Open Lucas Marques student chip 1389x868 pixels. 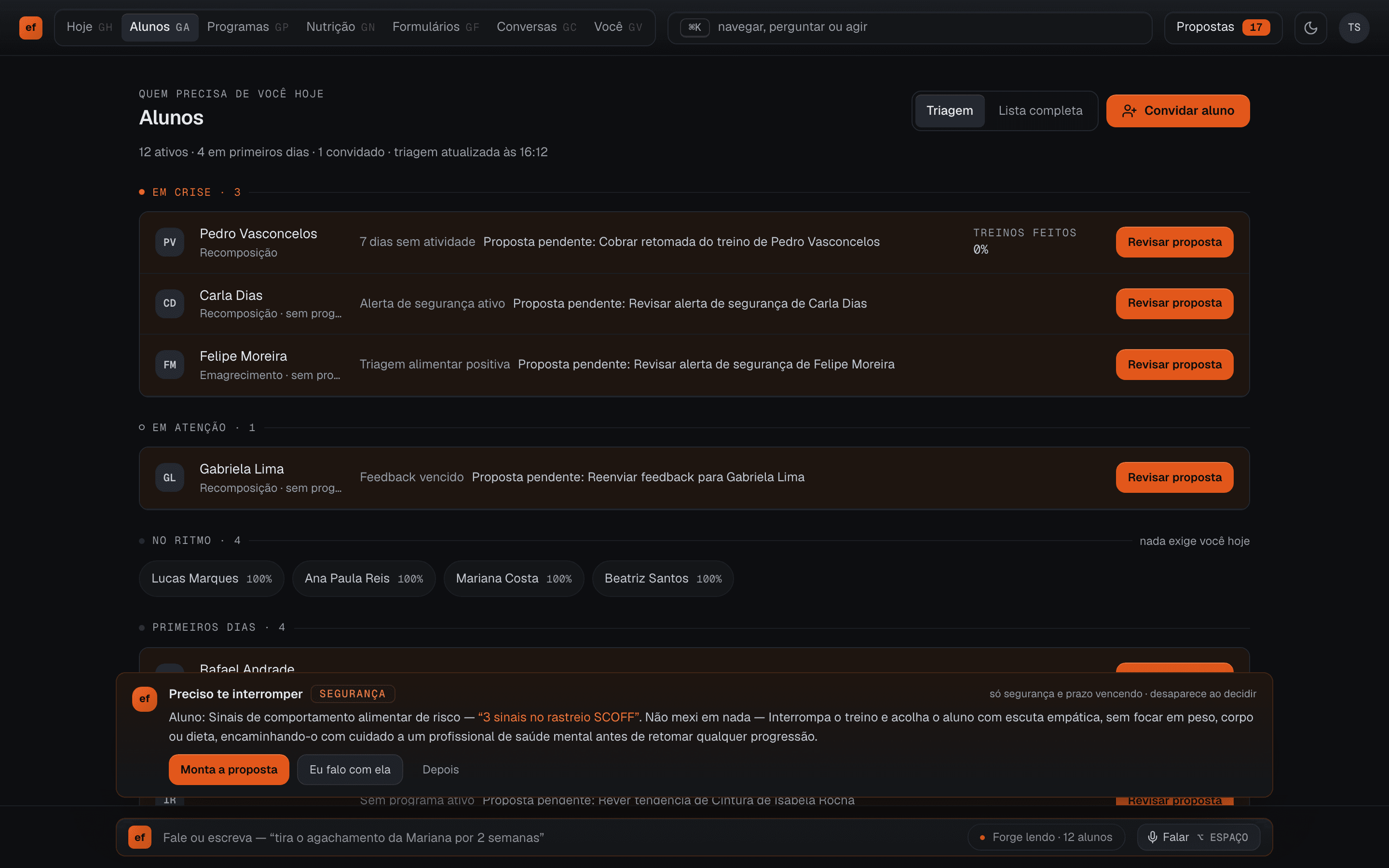(x=212, y=579)
